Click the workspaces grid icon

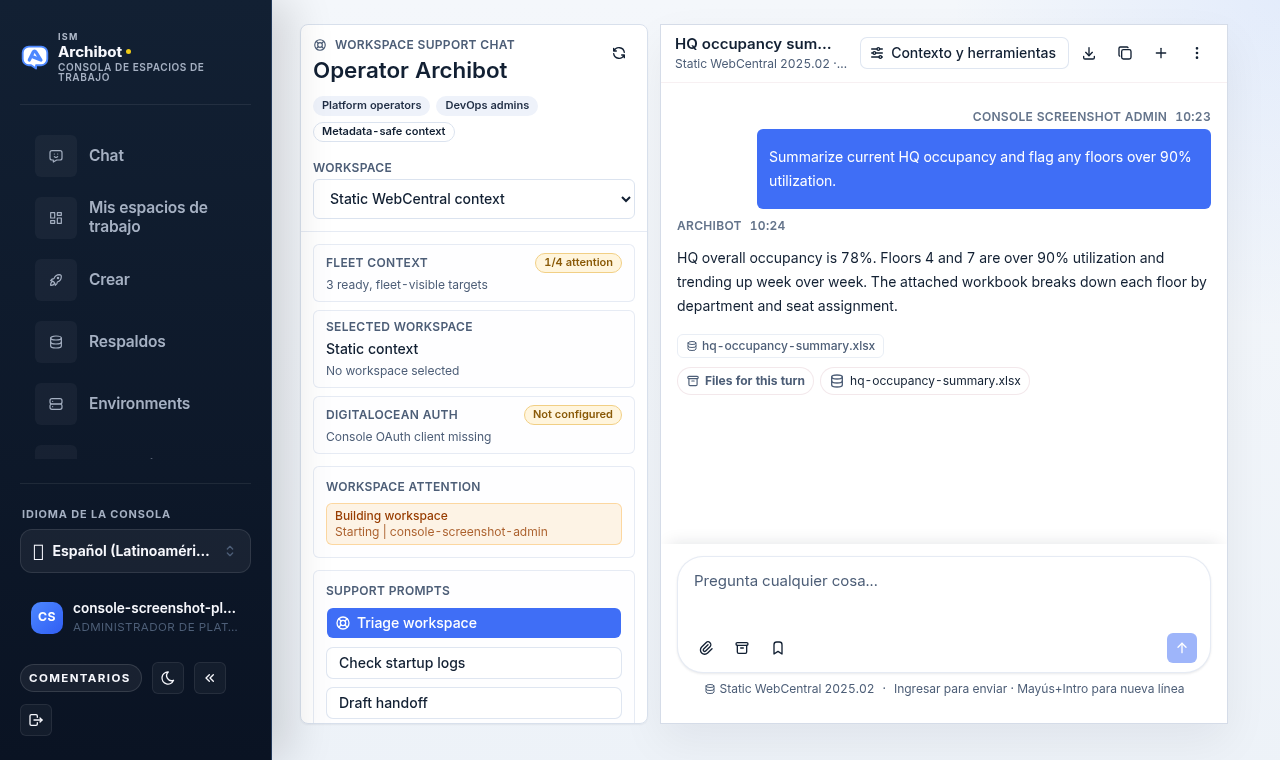pyautogui.click(x=56, y=218)
